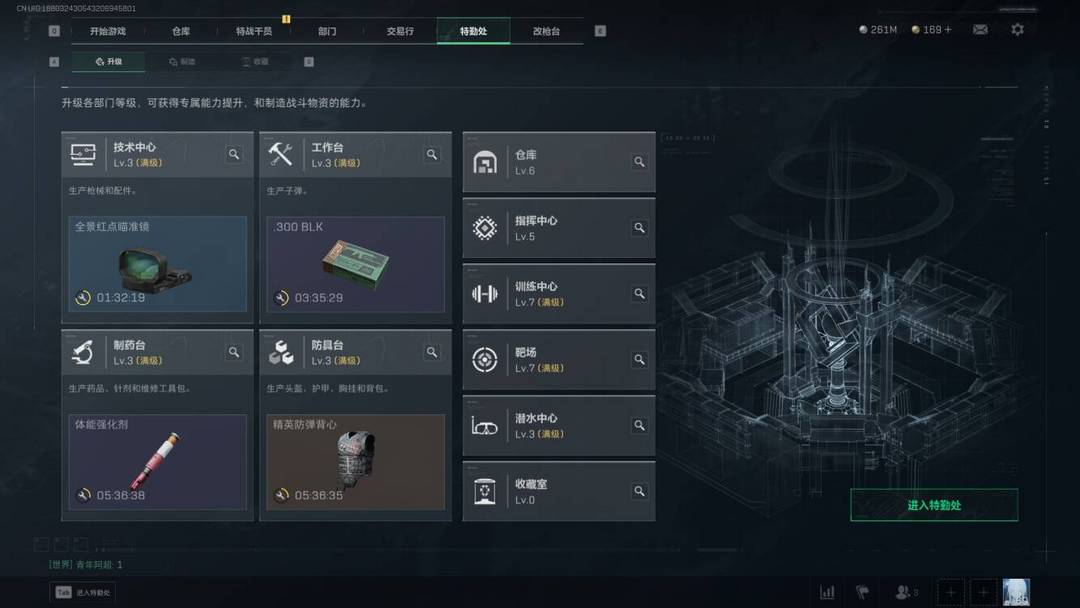Viewport: 1080px width, 608px height.
Task: Open the friends list icon
Action: (x=906, y=592)
